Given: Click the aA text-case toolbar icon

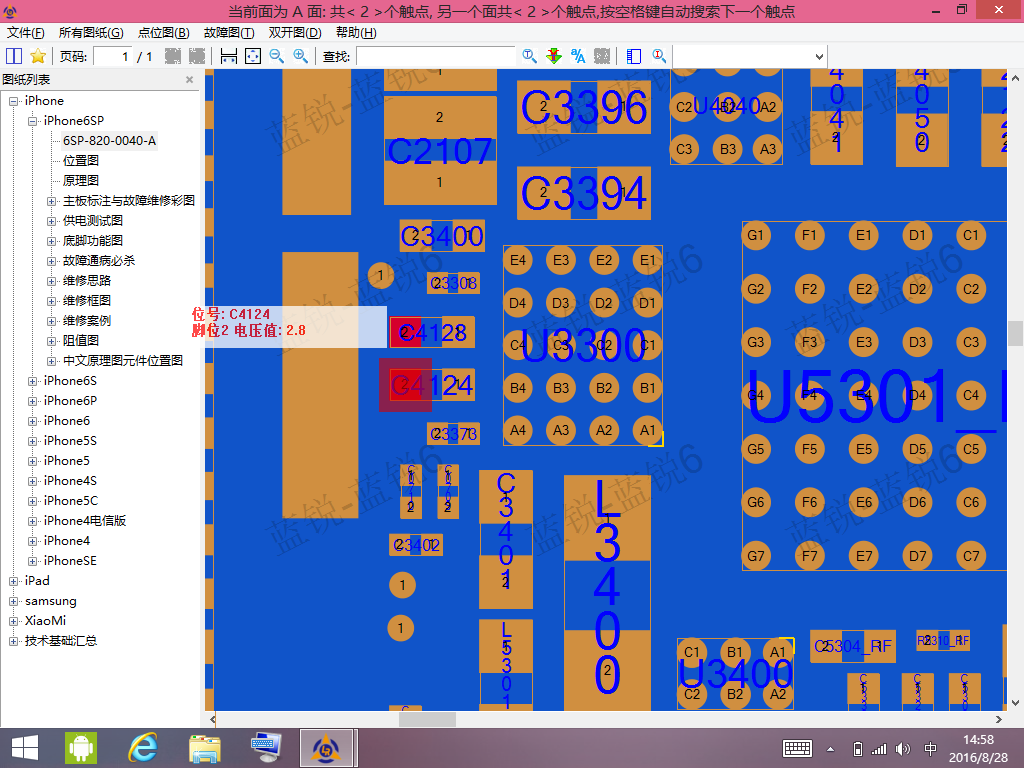Looking at the screenshot, I should point(578,57).
